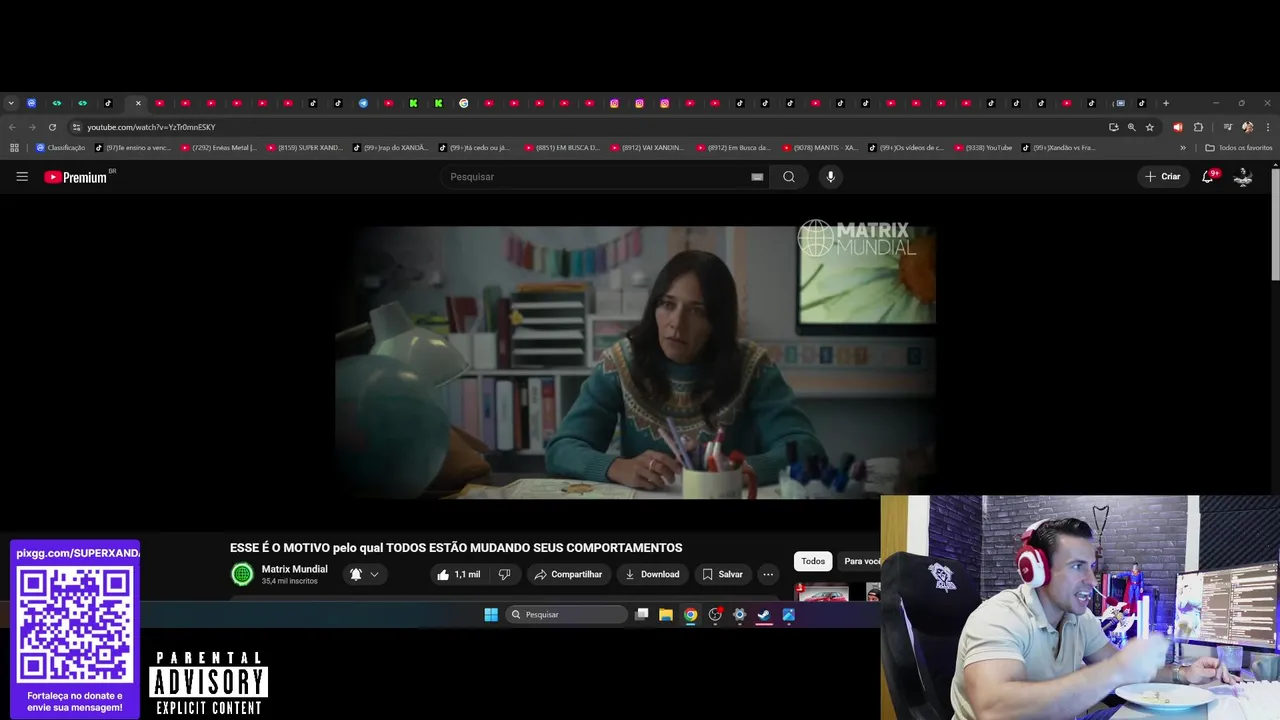Open Chrome three-dot menu
This screenshot has width=1280, height=720.
(x=1268, y=128)
